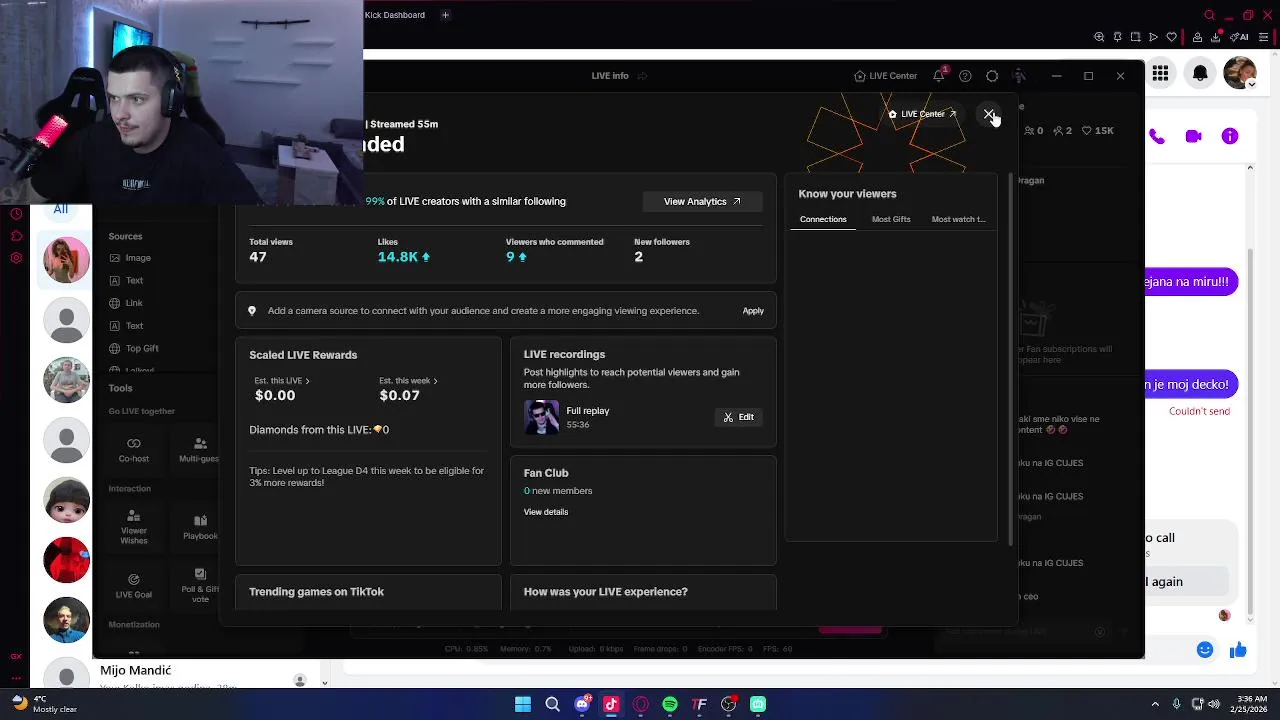Send a thumbs-up like in Messenger
This screenshot has width=1280, height=720.
click(1238, 650)
